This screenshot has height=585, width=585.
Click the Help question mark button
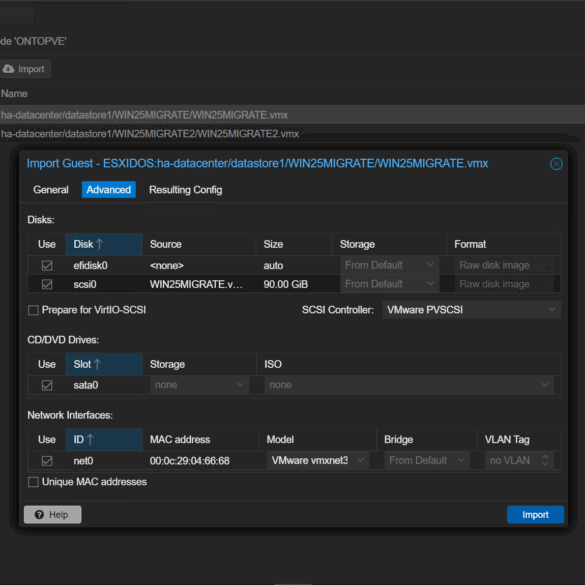[x=53, y=514]
